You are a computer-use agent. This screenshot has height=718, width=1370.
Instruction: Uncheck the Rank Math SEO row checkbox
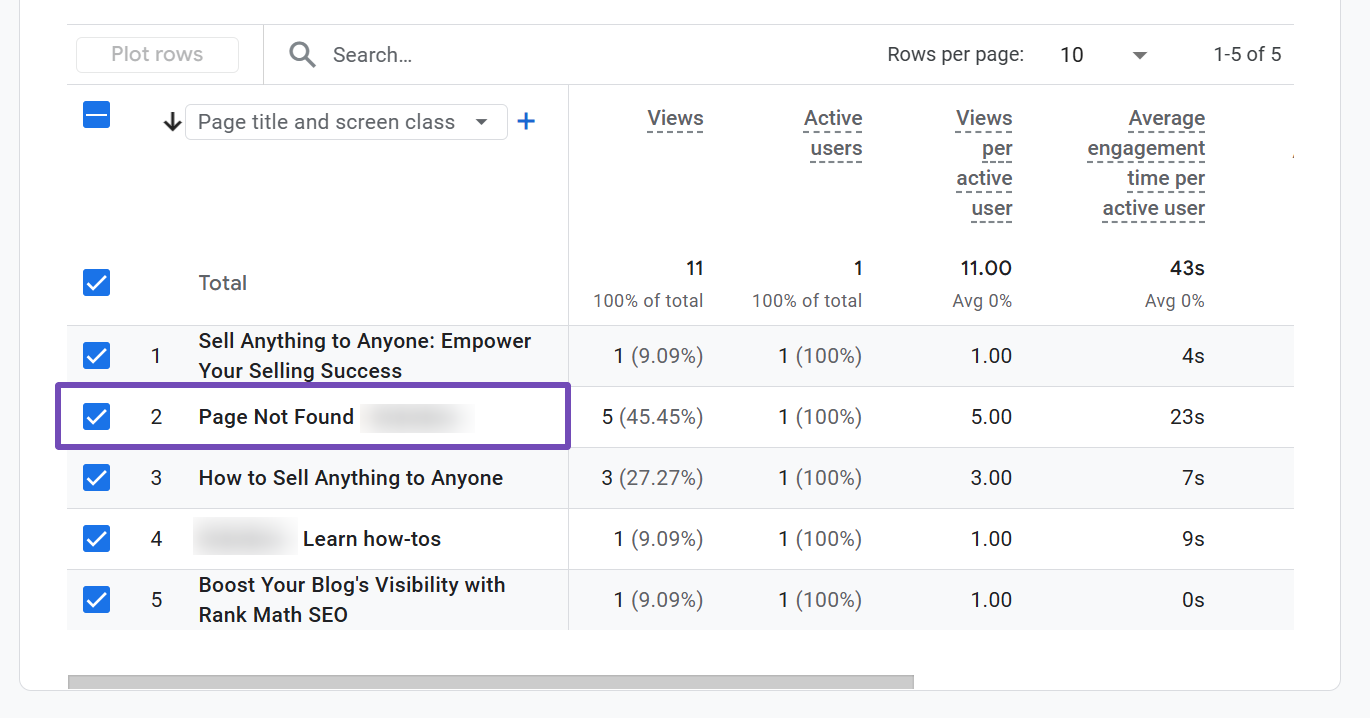(96, 600)
